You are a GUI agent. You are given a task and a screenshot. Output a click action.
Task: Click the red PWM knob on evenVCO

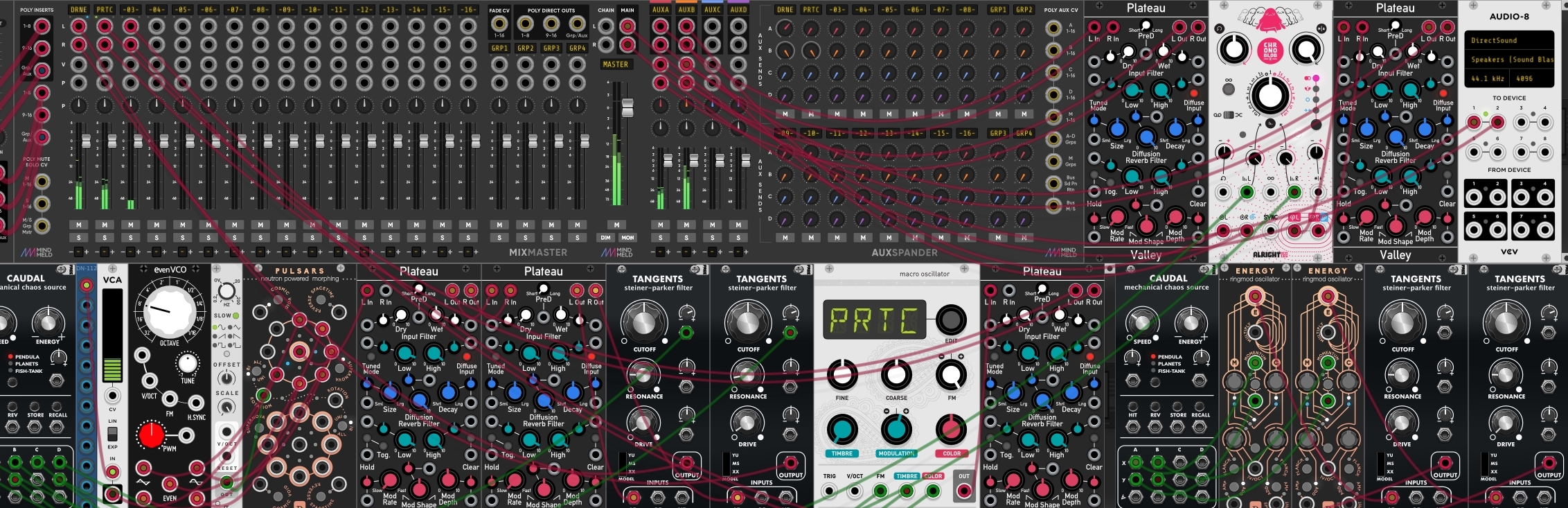click(x=151, y=435)
